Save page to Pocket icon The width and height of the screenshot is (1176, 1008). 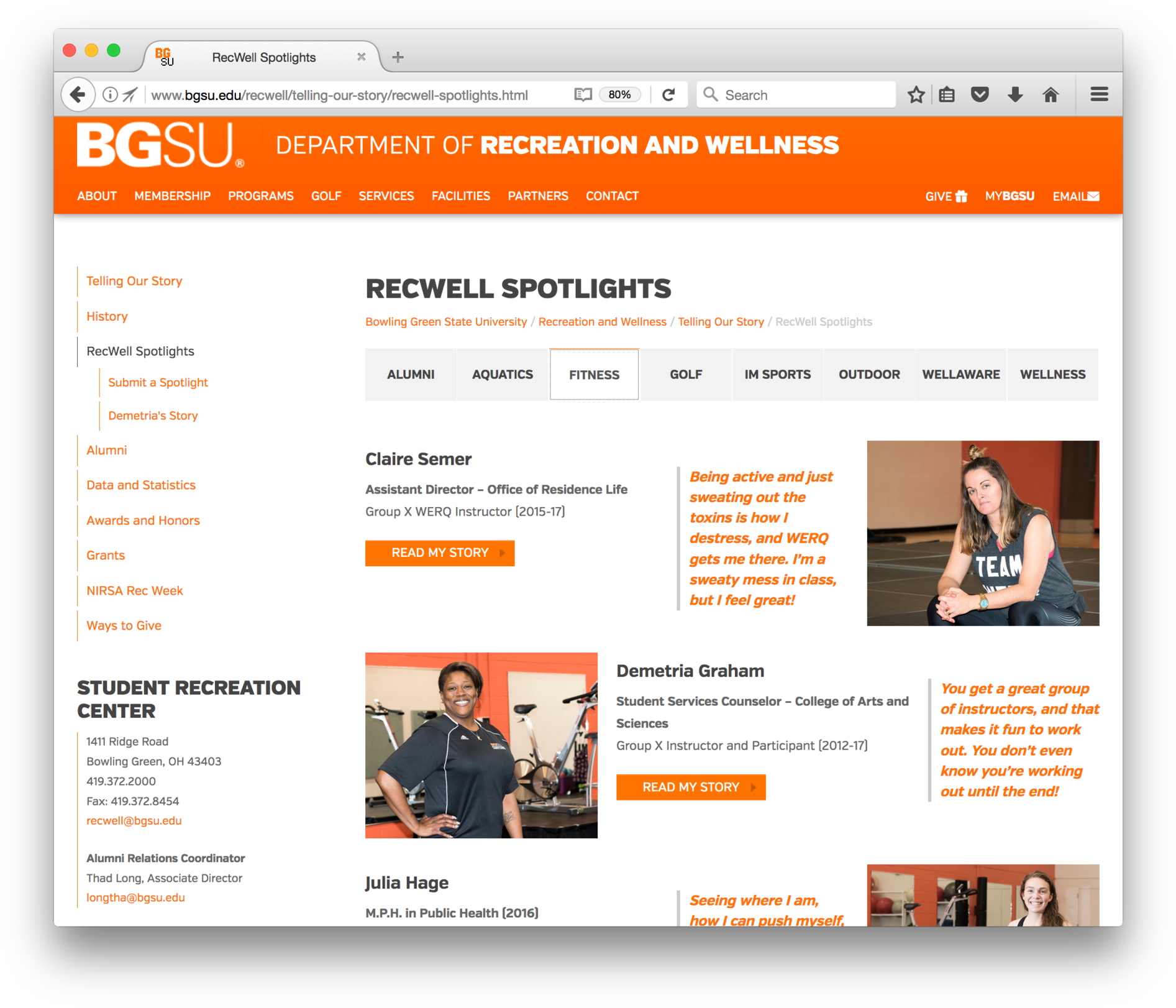point(980,95)
